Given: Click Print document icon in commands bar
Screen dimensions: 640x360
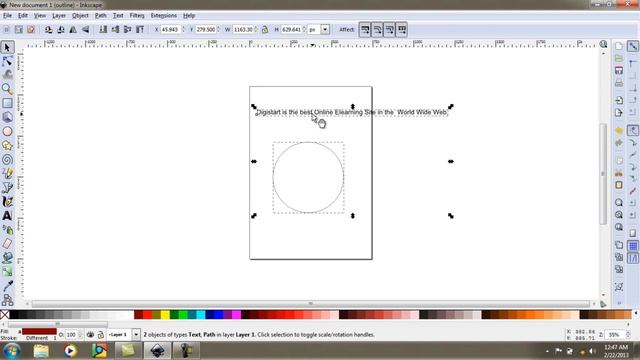Looking at the screenshot, I should tap(619, 83).
